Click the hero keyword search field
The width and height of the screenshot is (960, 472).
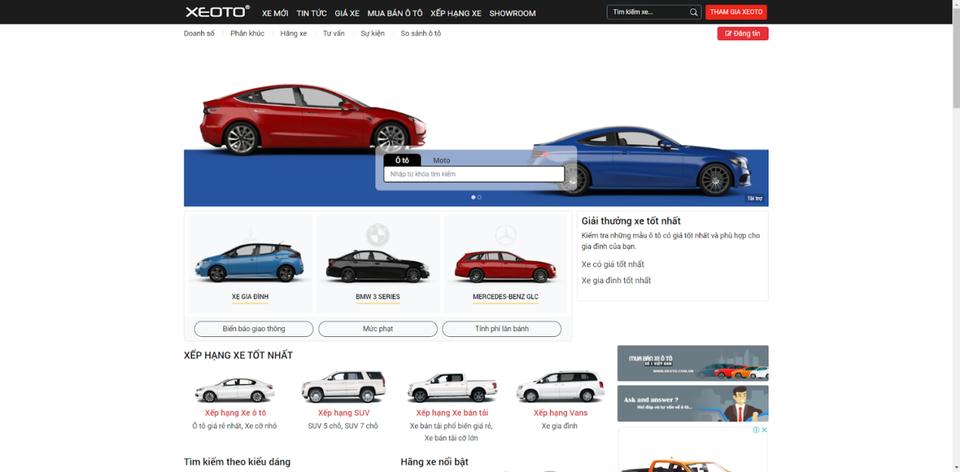(x=474, y=174)
